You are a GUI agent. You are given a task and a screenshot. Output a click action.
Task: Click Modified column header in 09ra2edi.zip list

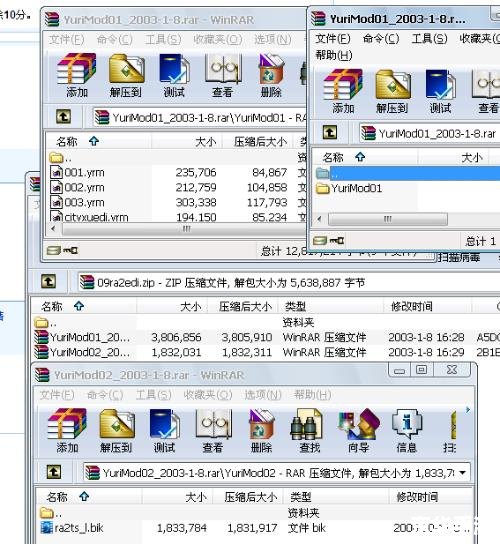pos(427,306)
